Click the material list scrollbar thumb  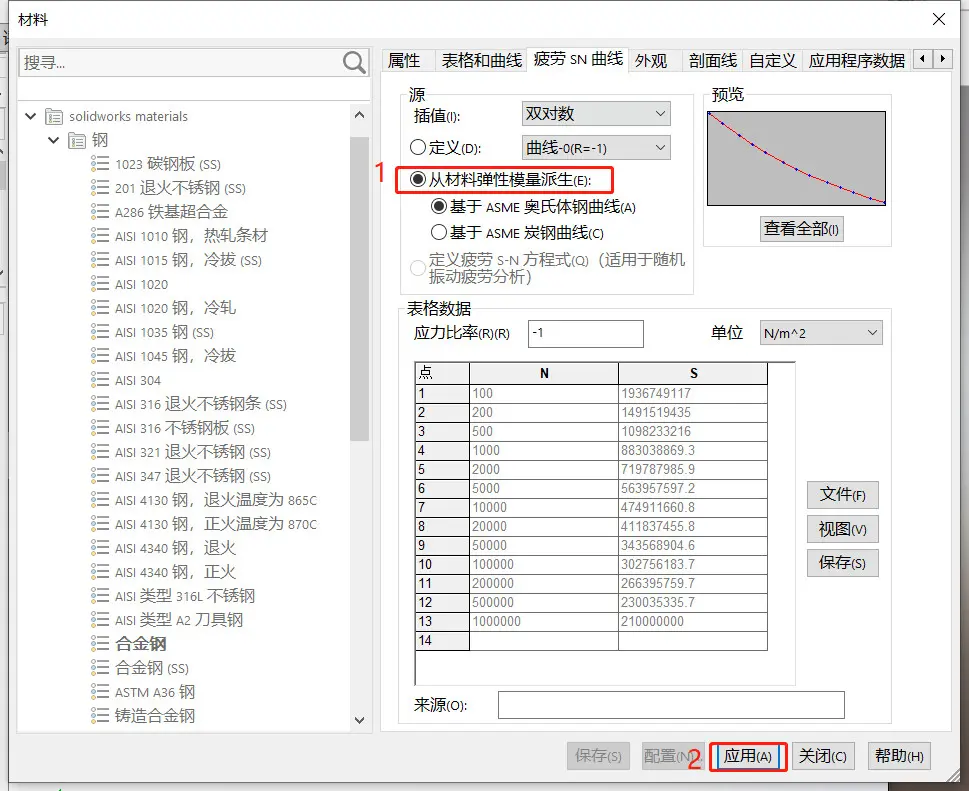point(359,289)
